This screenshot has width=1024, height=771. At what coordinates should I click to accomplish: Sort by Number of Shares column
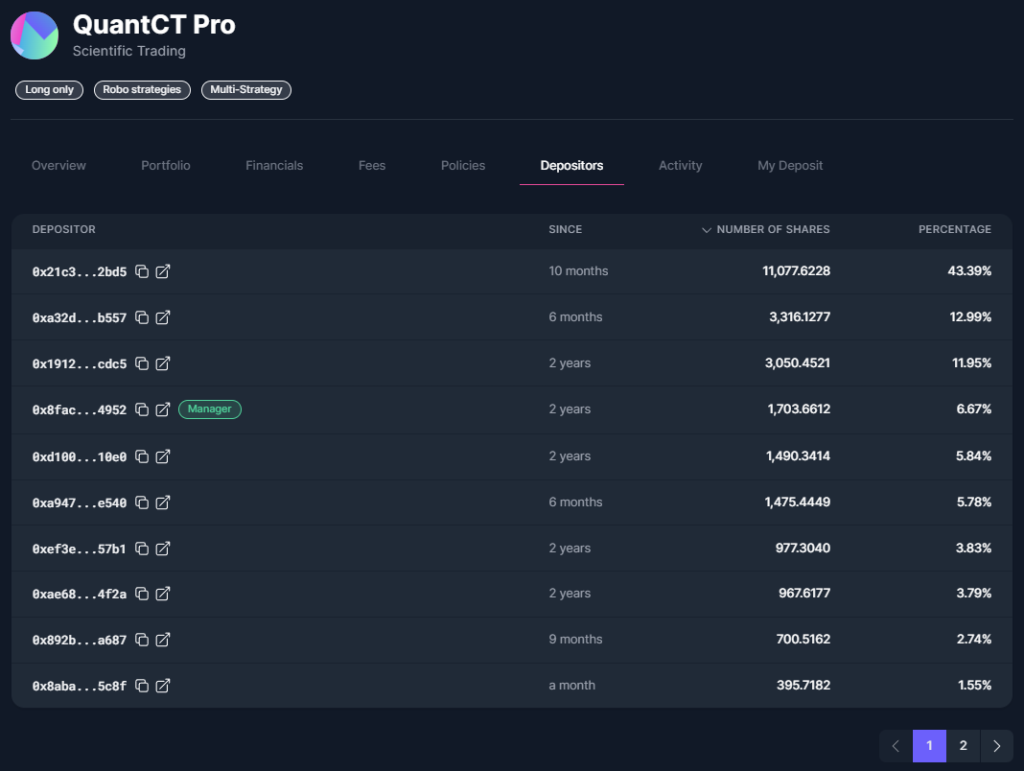tap(766, 230)
